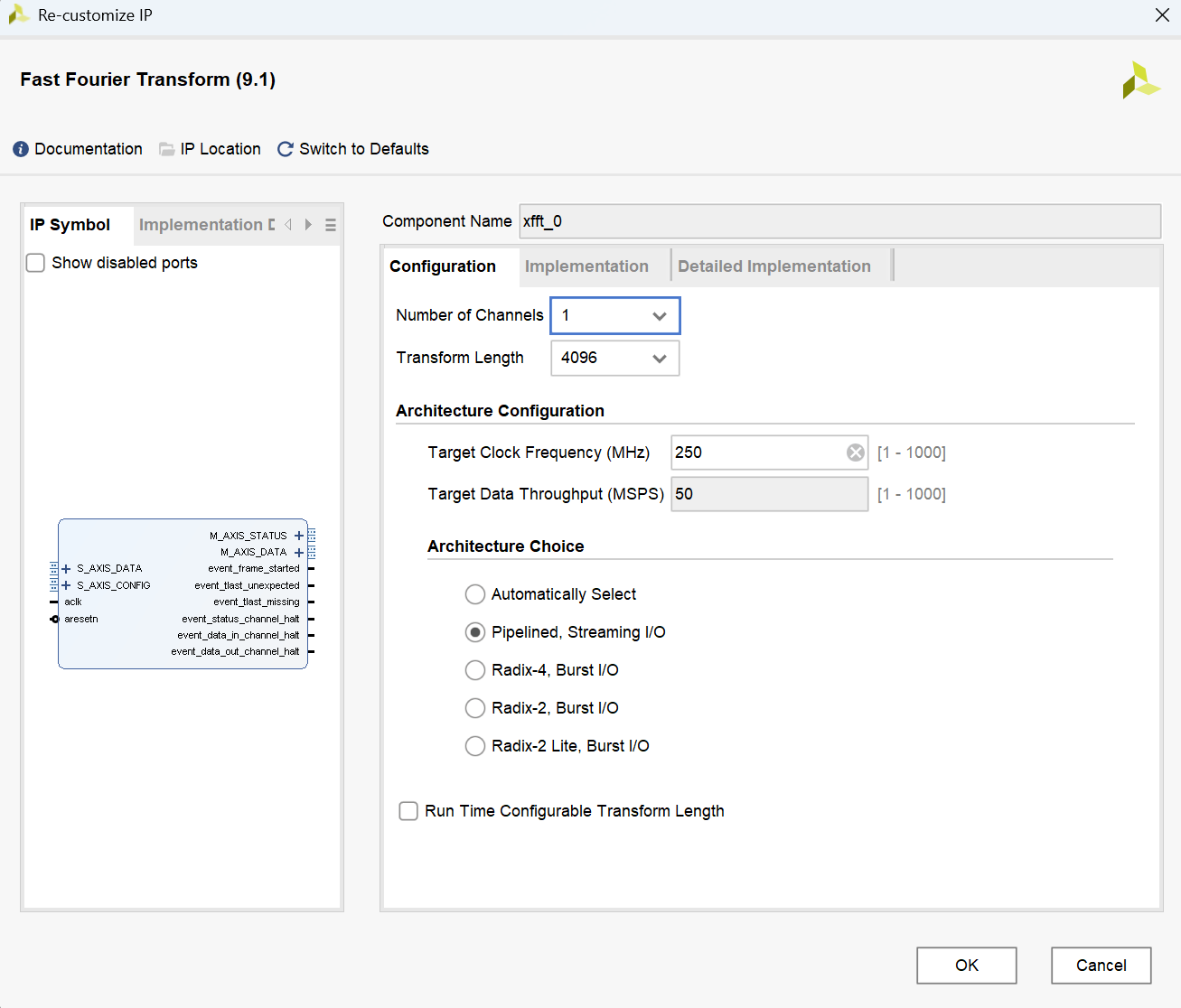
Task: Click OK to apply settings
Action: pyautogui.click(x=967, y=966)
